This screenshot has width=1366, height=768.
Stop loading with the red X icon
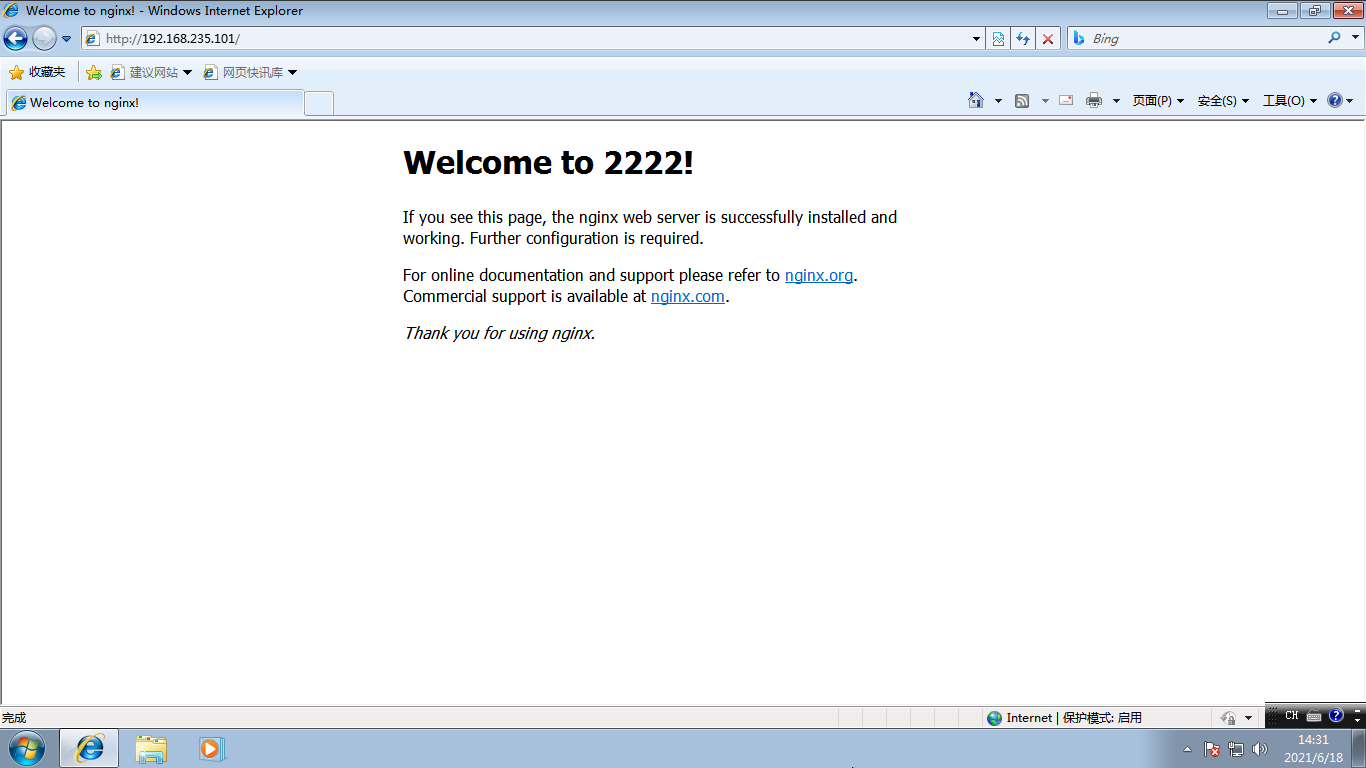pos(1048,39)
